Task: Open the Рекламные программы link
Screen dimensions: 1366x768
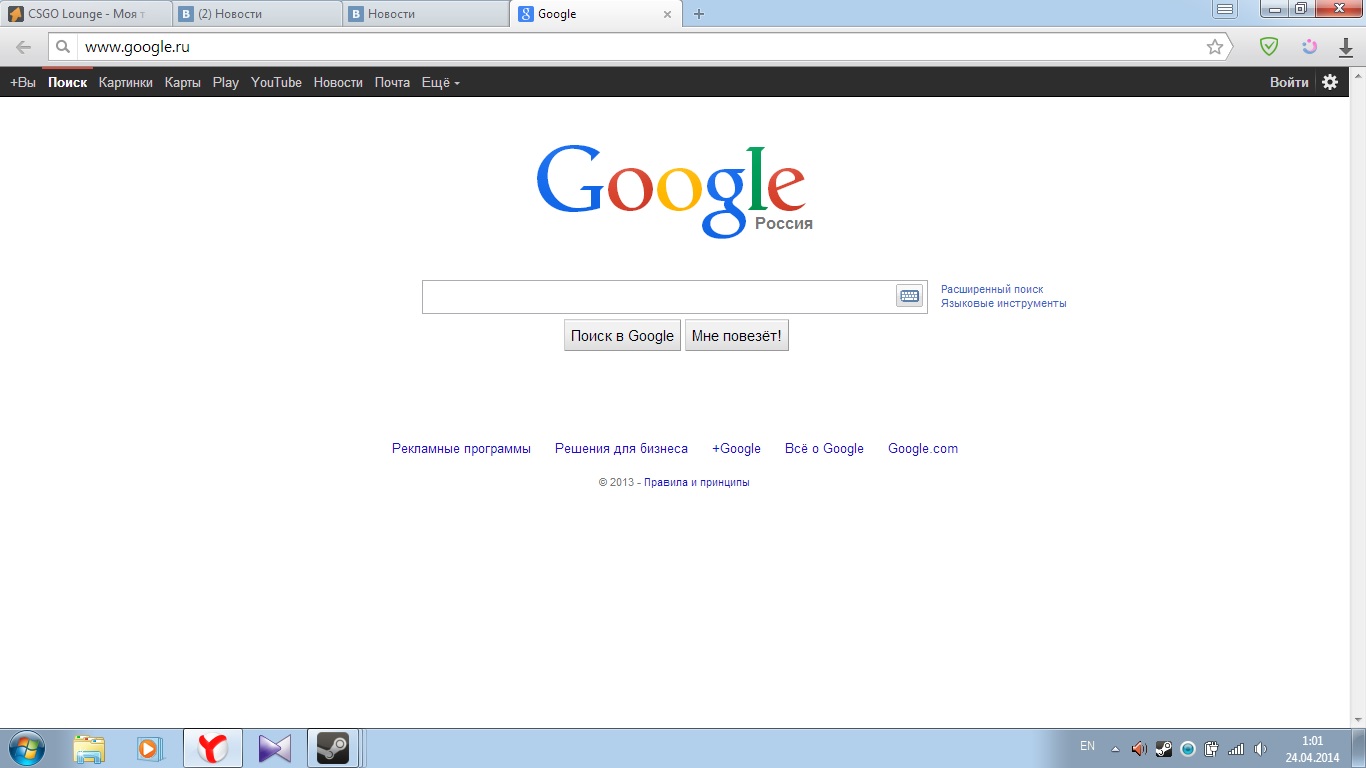Action: [x=461, y=448]
